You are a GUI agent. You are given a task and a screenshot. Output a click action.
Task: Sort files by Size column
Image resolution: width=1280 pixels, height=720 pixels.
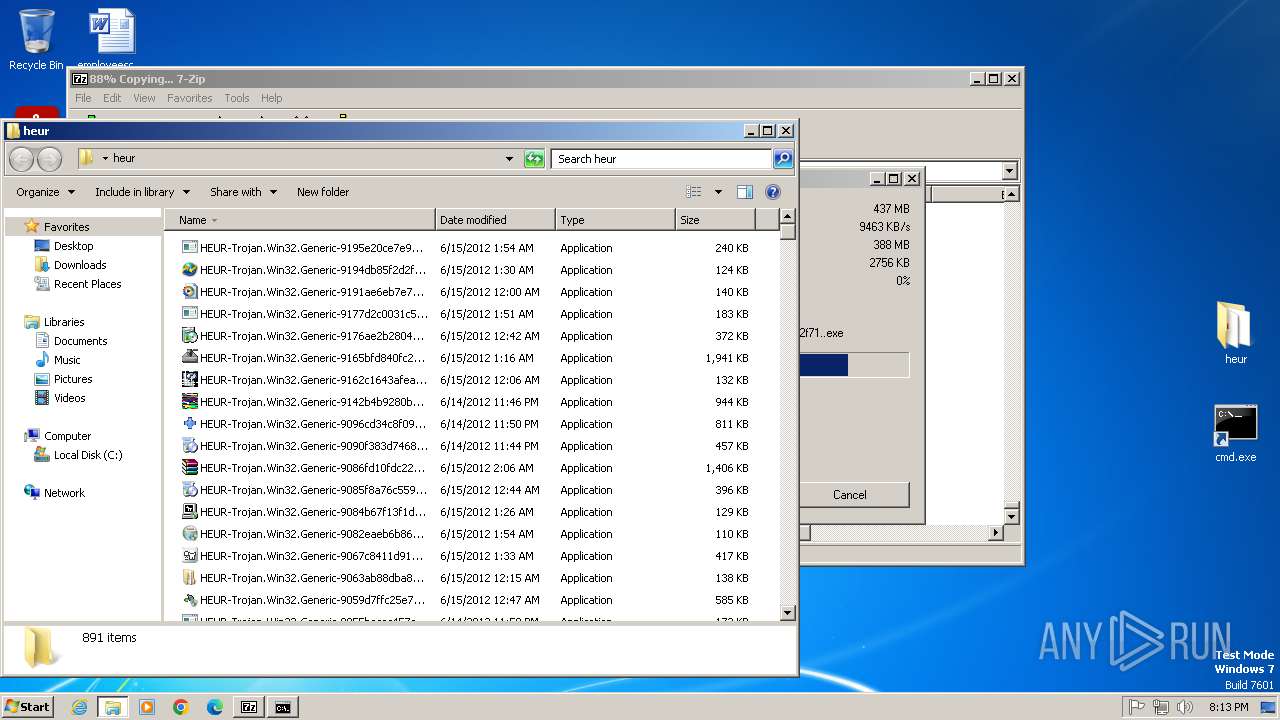pos(715,220)
